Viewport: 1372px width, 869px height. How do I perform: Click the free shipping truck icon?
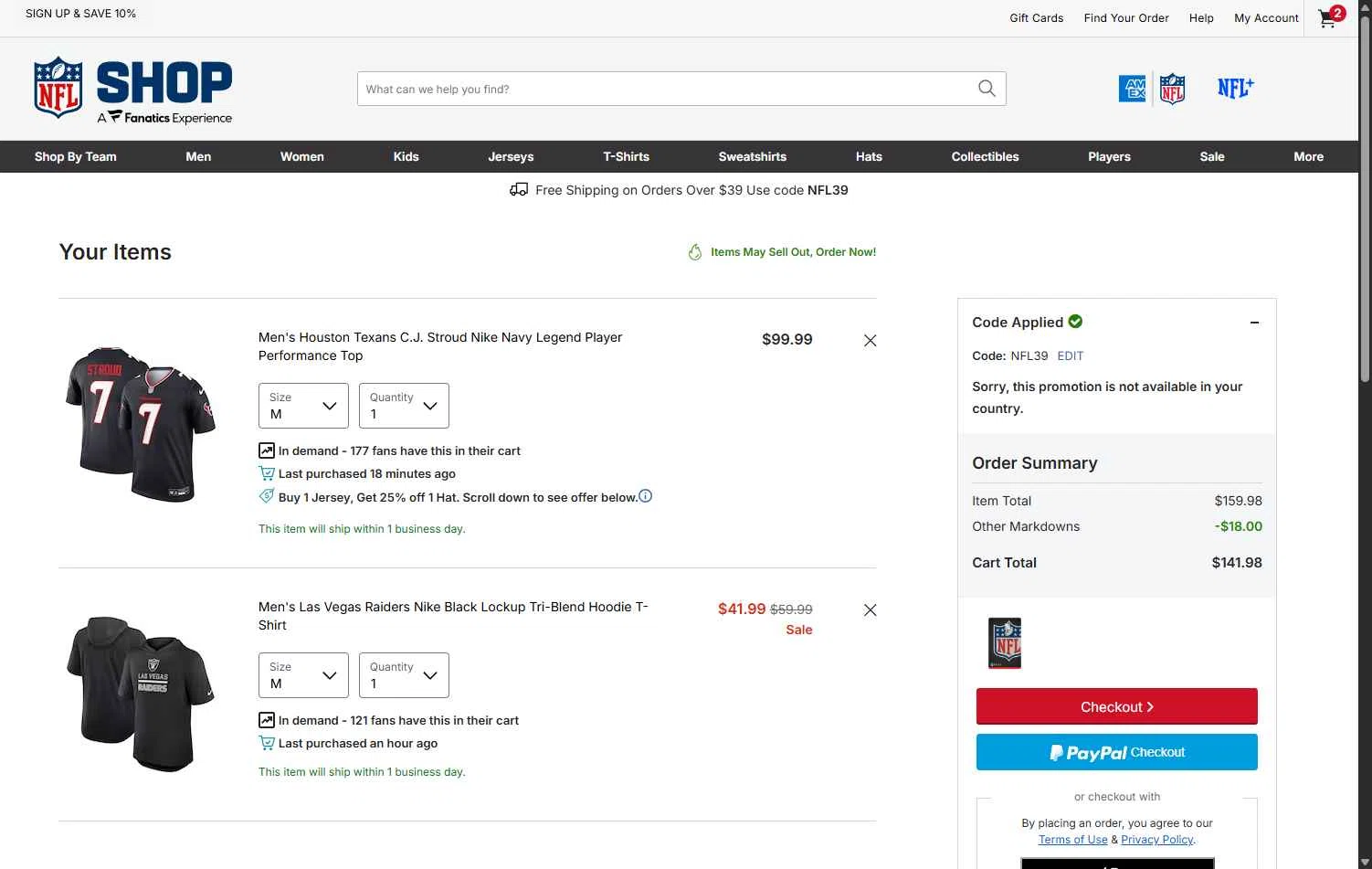[519, 190]
